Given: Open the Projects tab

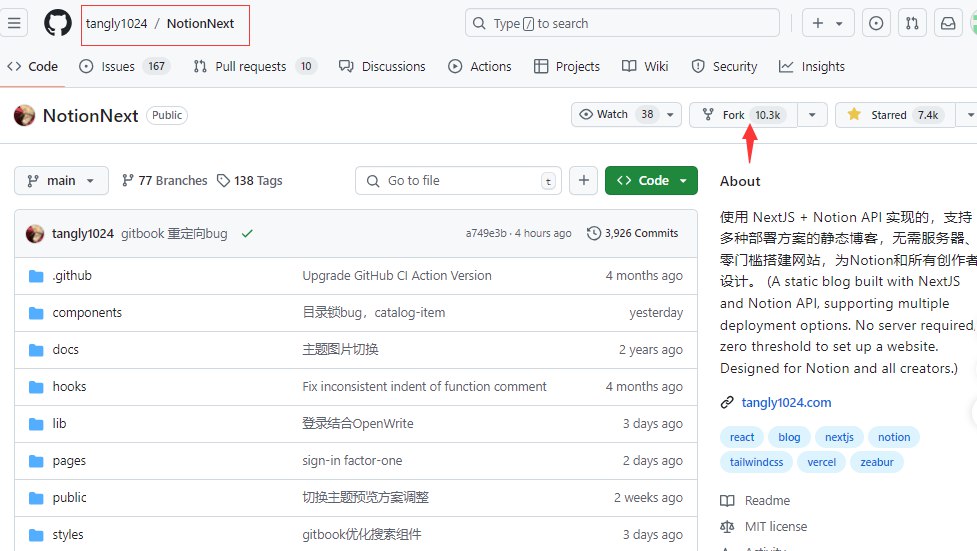Looking at the screenshot, I should (567, 66).
